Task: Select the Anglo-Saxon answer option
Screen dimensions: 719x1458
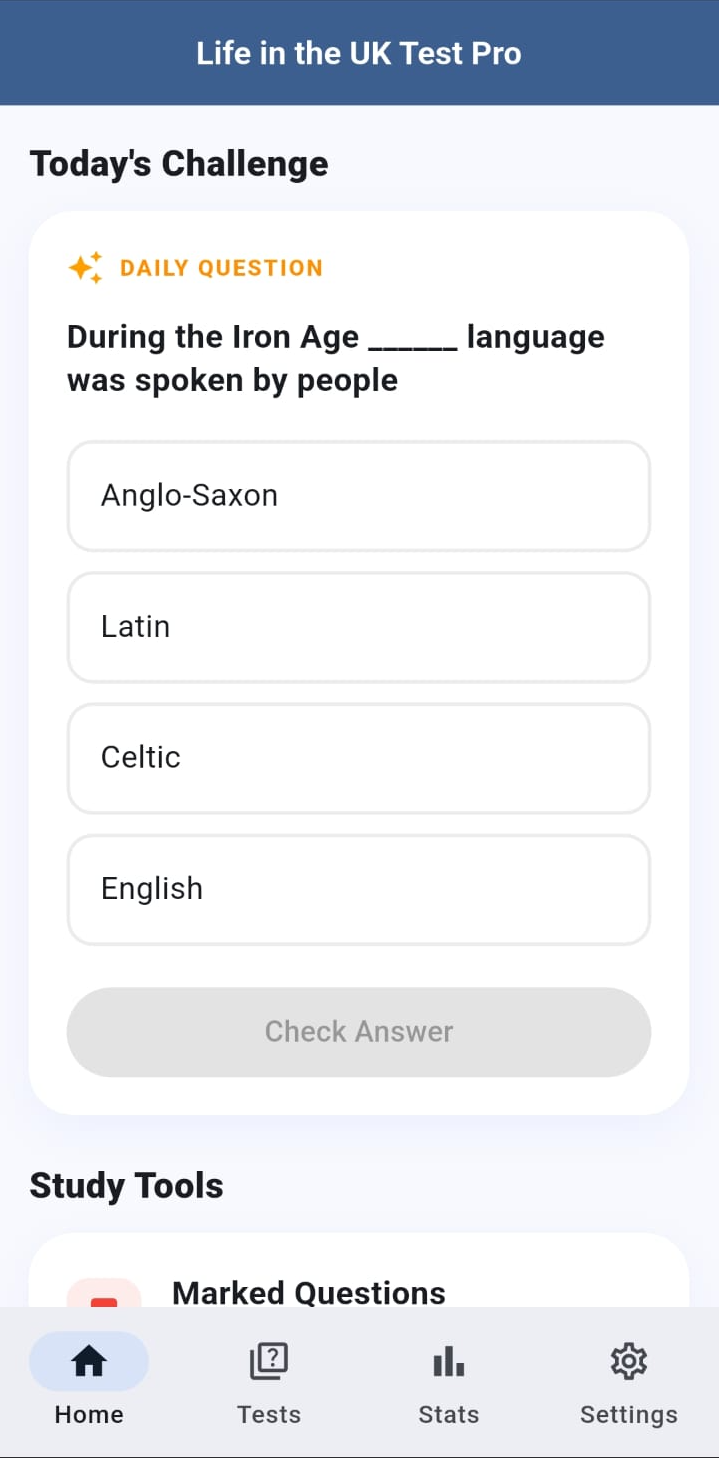Action: pos(359,496)
